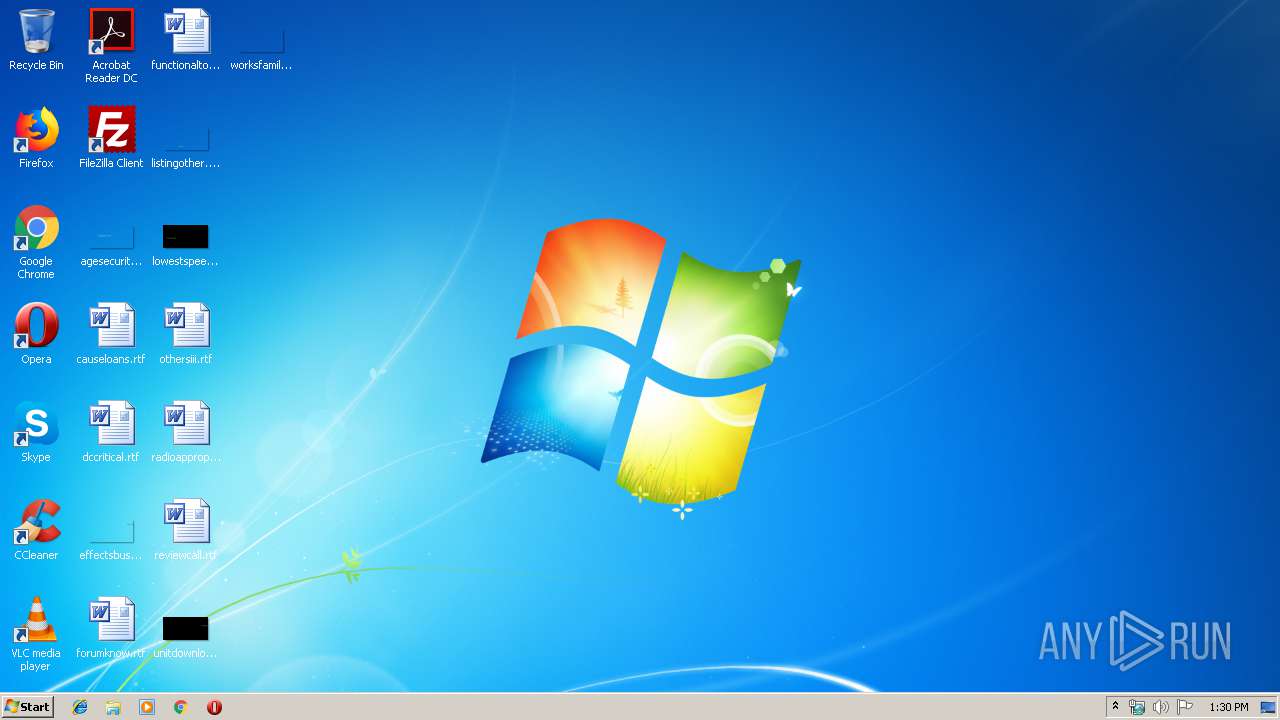
Task: Select the worksfamil... desktop file
Action: (261, 40)
